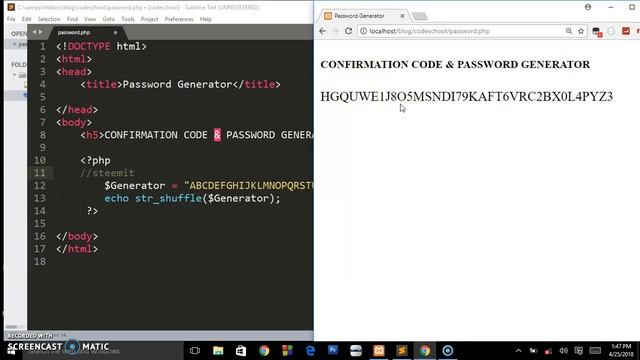Screen dimensions: 640x360
Task: Open the first Chrome icon on taskbar
Action: pos(264,351)
